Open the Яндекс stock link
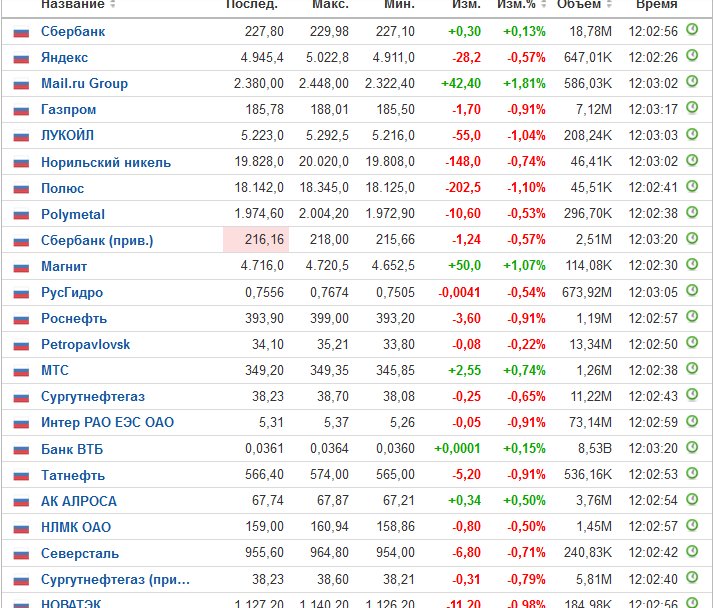Screen dimensions: 714x608 click(64, 57)
